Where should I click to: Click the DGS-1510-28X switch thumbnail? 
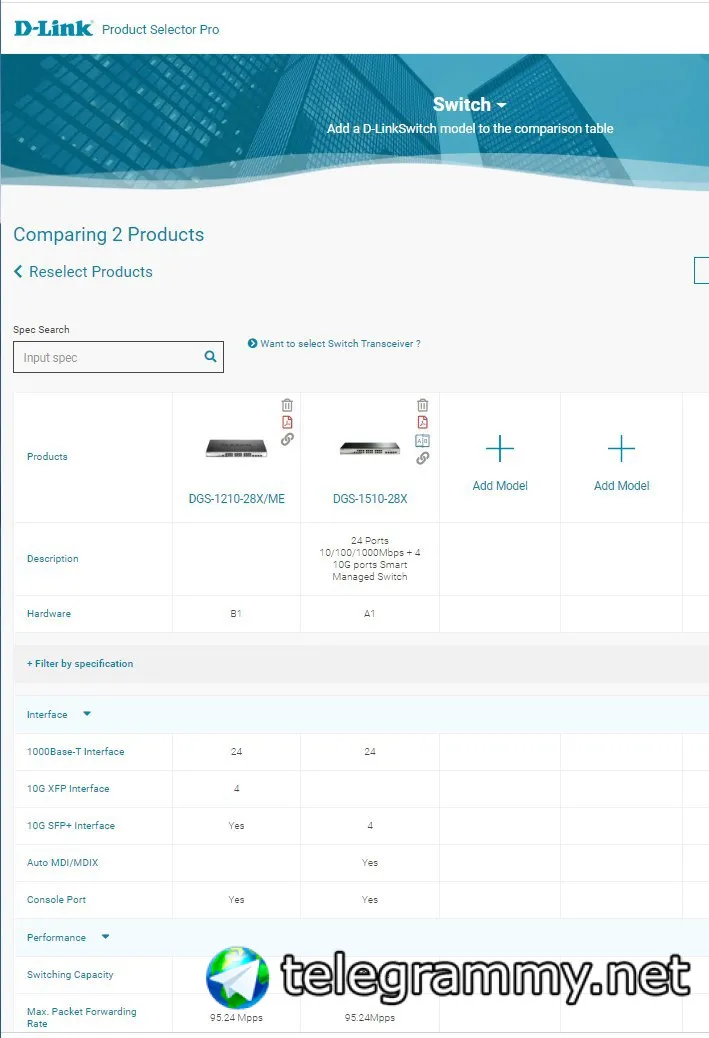click(x=370, y=449)
